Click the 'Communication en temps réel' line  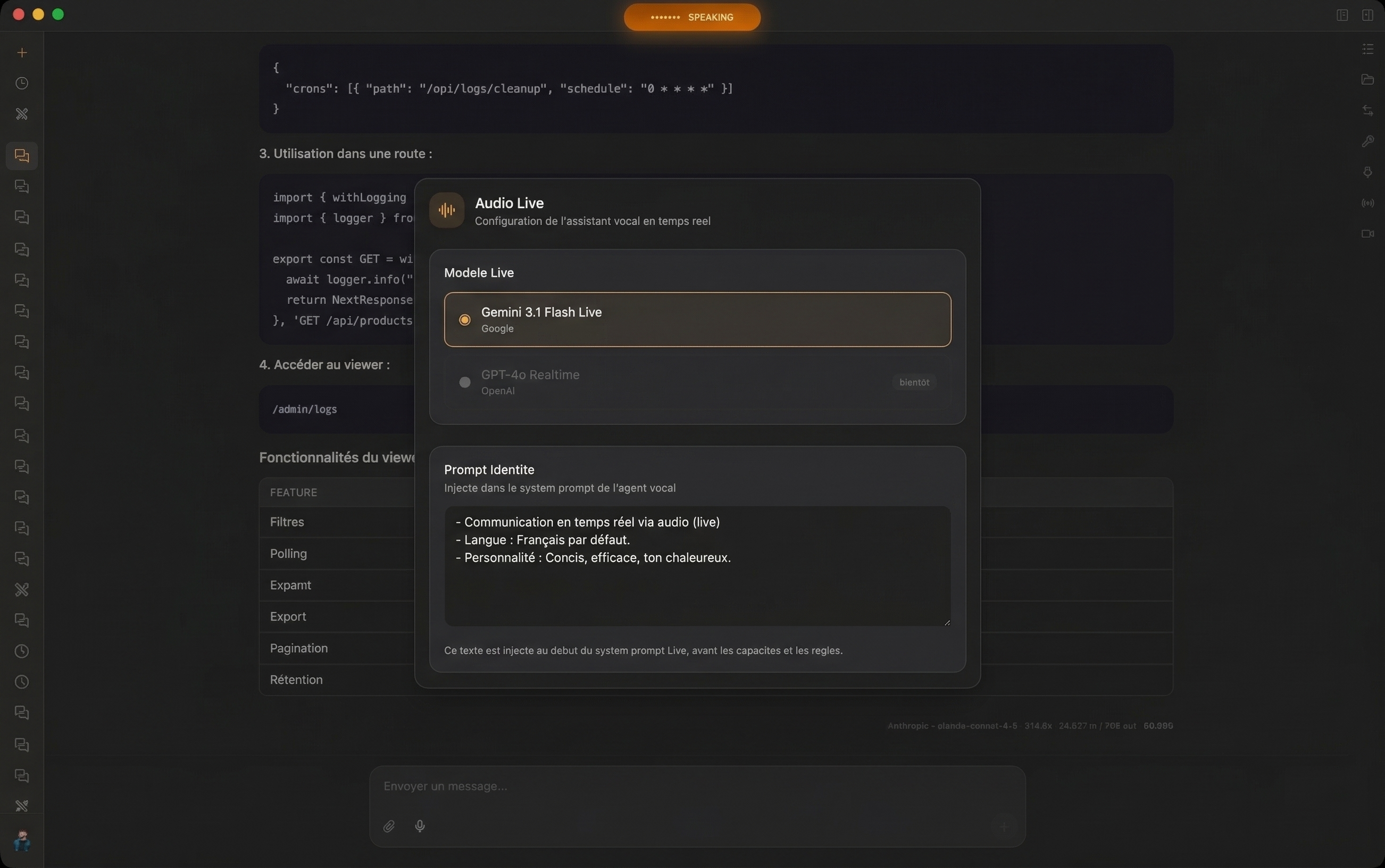pos(587,522)
